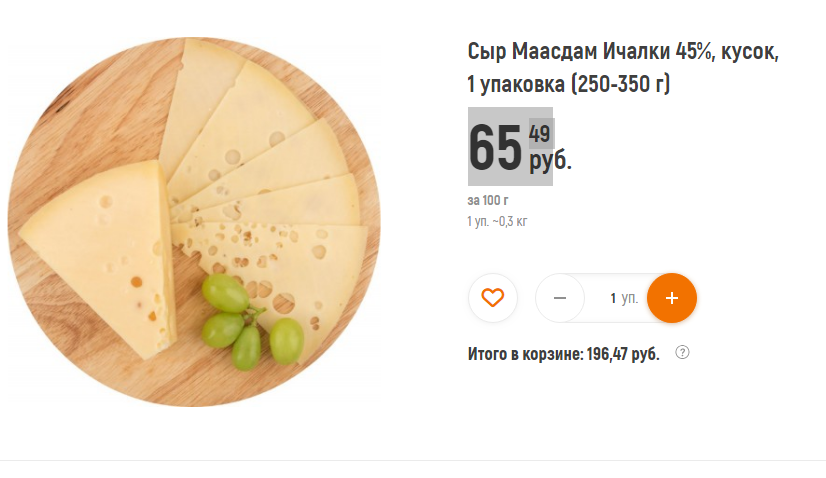Select the за 100 г unit label
The width and height of the screenshot is (826, 478).
click(x=488, y=200)
